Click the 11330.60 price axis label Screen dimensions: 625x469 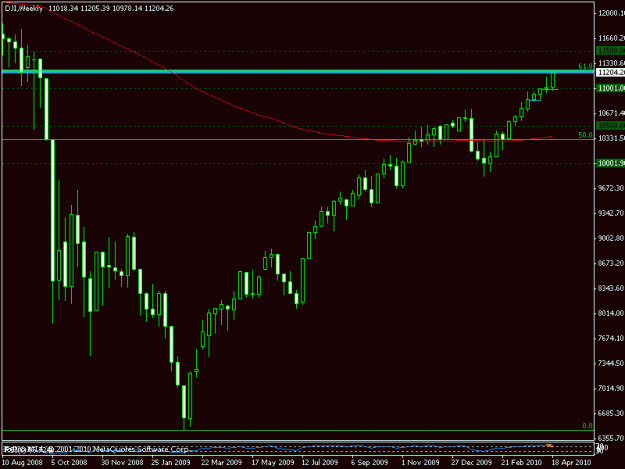tap(611, 63)
